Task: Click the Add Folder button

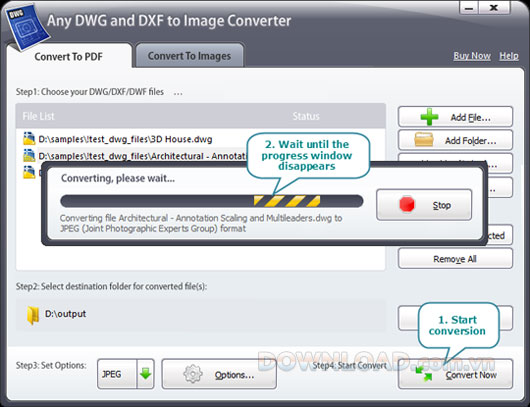Action: 455,140
